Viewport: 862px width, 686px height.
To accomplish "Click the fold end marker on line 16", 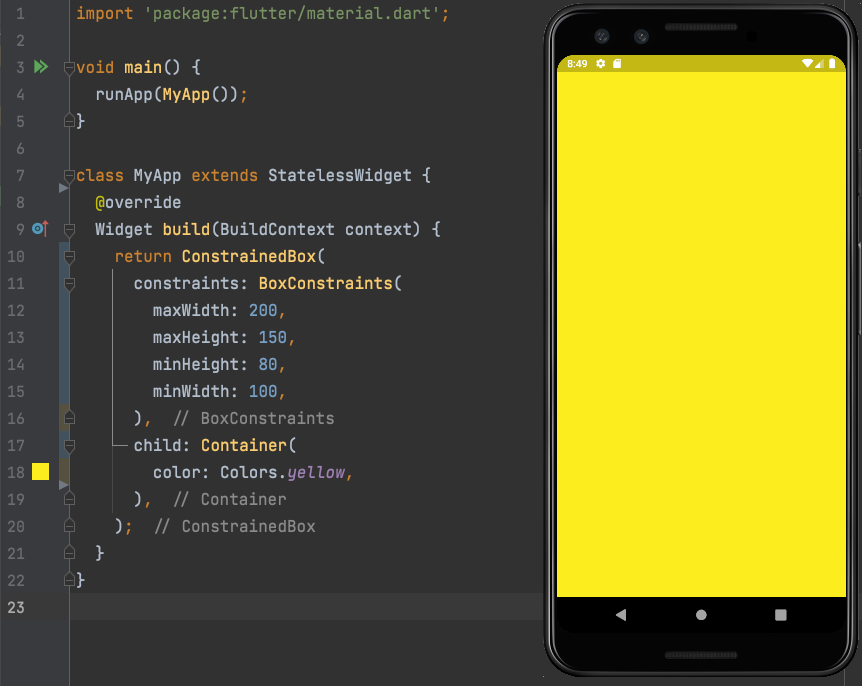I will pos(69,418).
